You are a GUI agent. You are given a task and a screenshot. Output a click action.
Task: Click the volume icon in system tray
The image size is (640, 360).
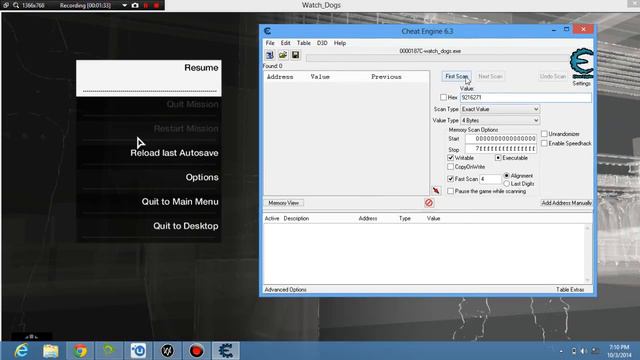click(x=584, y=351)
